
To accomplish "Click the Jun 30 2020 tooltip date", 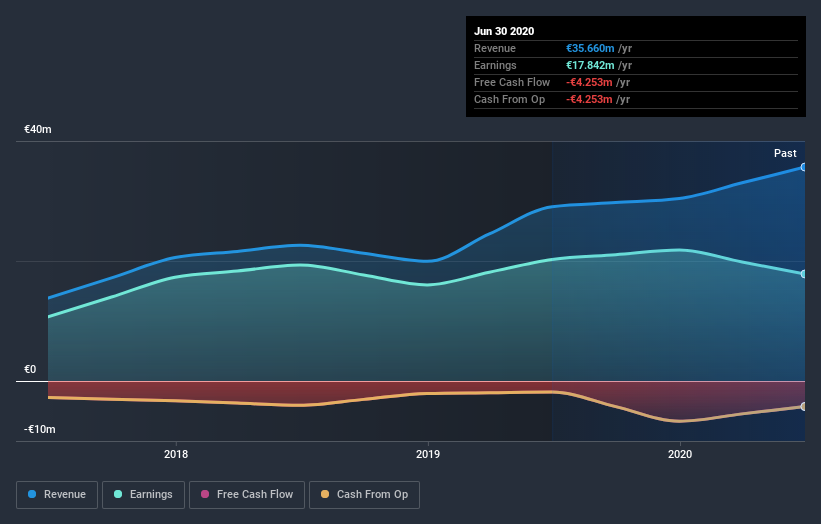I will [x=504, y=31].
